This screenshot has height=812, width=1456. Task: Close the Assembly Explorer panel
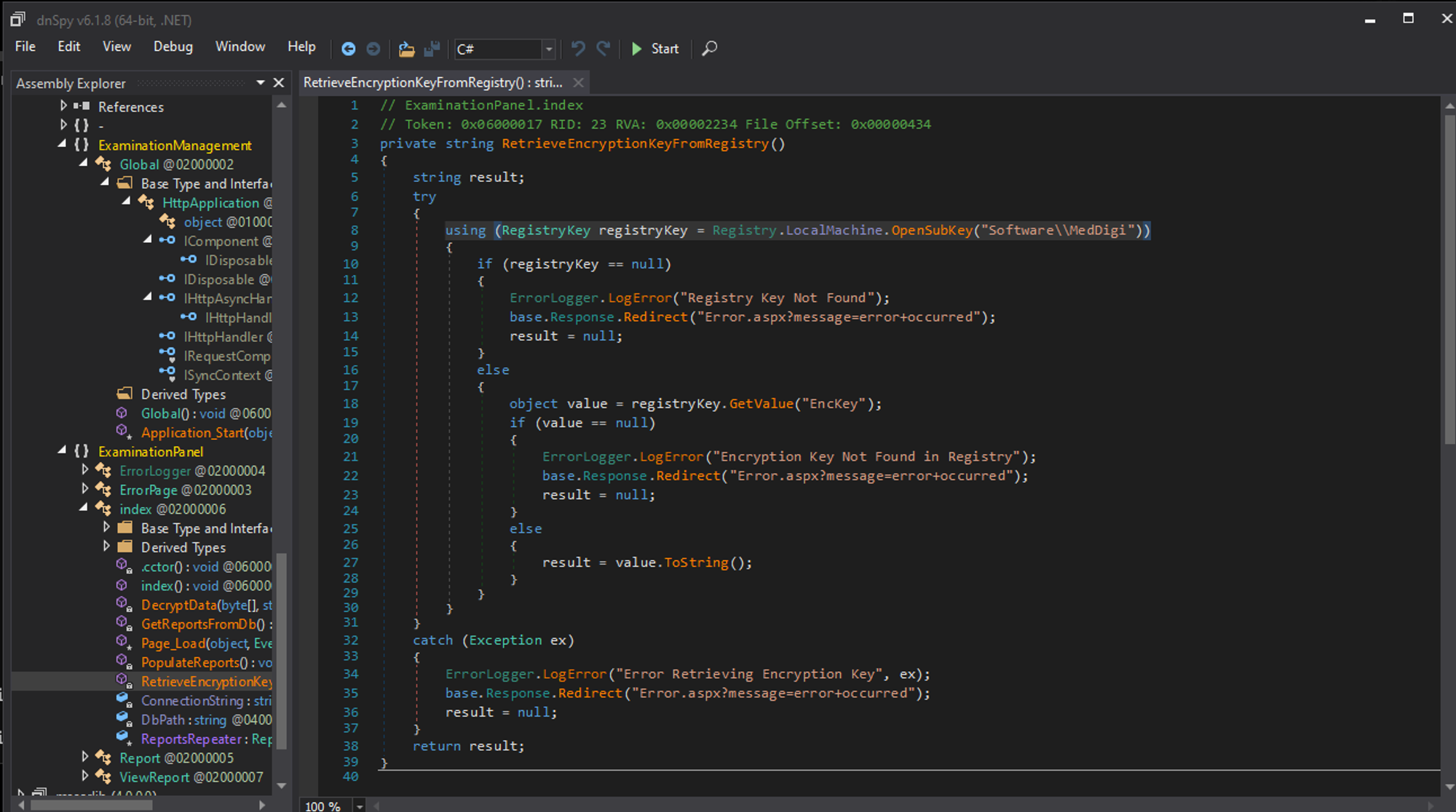tap(278, 83)
